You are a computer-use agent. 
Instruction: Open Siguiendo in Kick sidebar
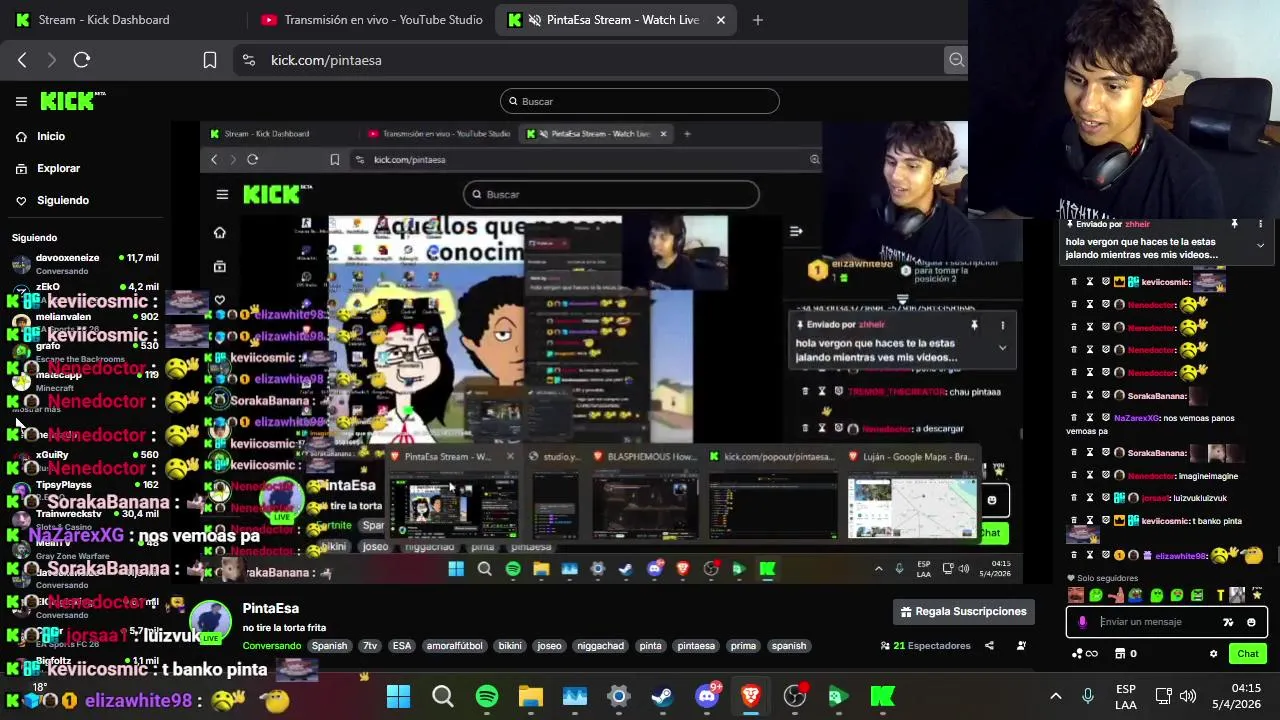tap(62, 201)
